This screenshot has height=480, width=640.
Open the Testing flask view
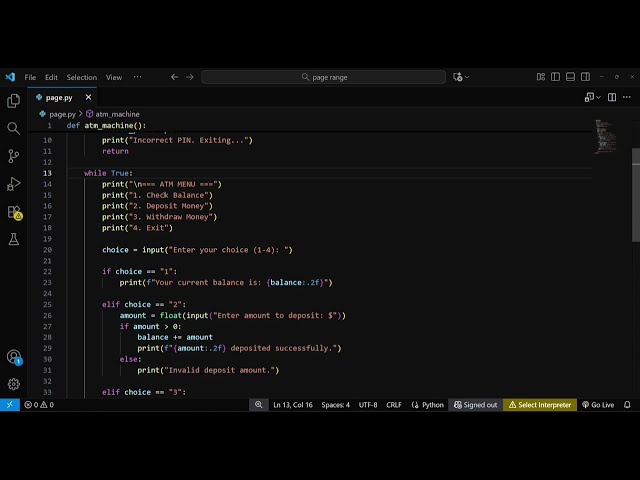13,239
